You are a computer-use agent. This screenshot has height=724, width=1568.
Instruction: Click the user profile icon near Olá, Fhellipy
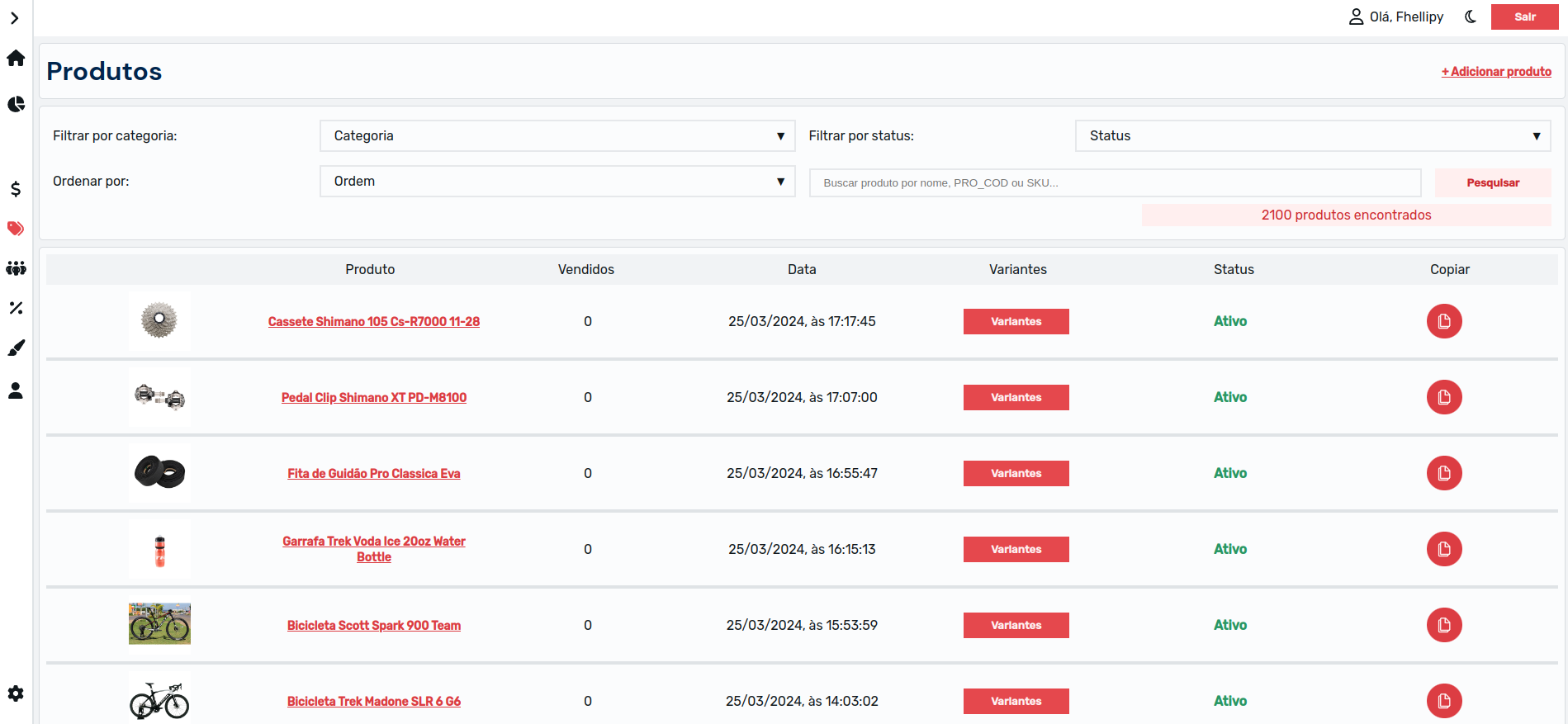[x=1356, y=17]
